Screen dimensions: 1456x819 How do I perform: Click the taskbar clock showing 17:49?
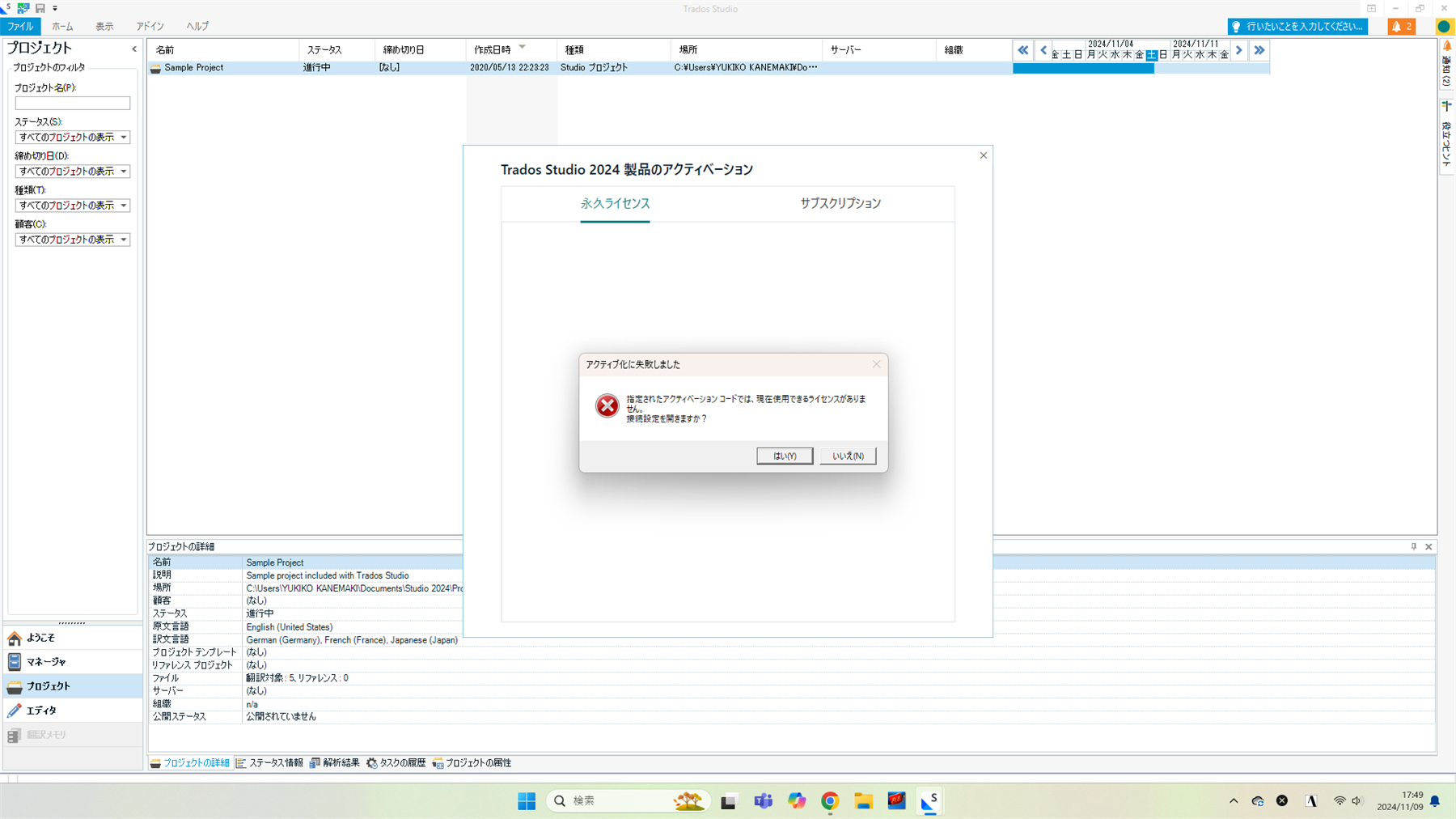[1400, 801]
